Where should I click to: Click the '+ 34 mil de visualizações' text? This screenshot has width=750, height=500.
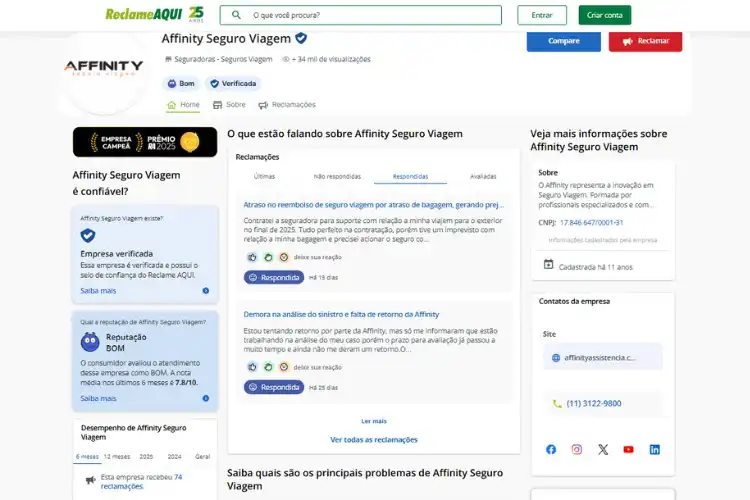pos(331,59)
